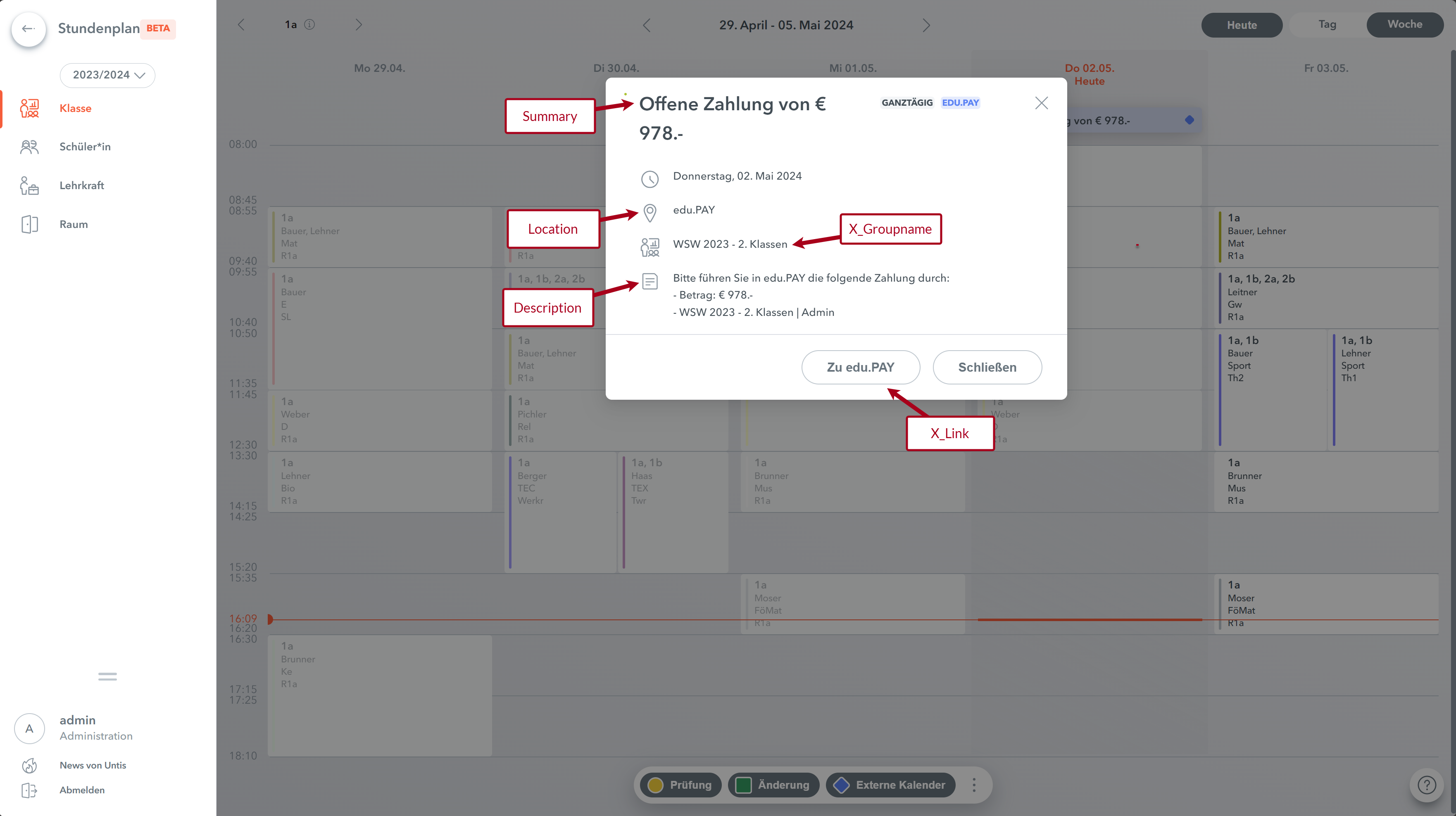Toggle the Änderung legend filter
The height and width of the screenshot is (816, 1456).
[x=773, y=785]
